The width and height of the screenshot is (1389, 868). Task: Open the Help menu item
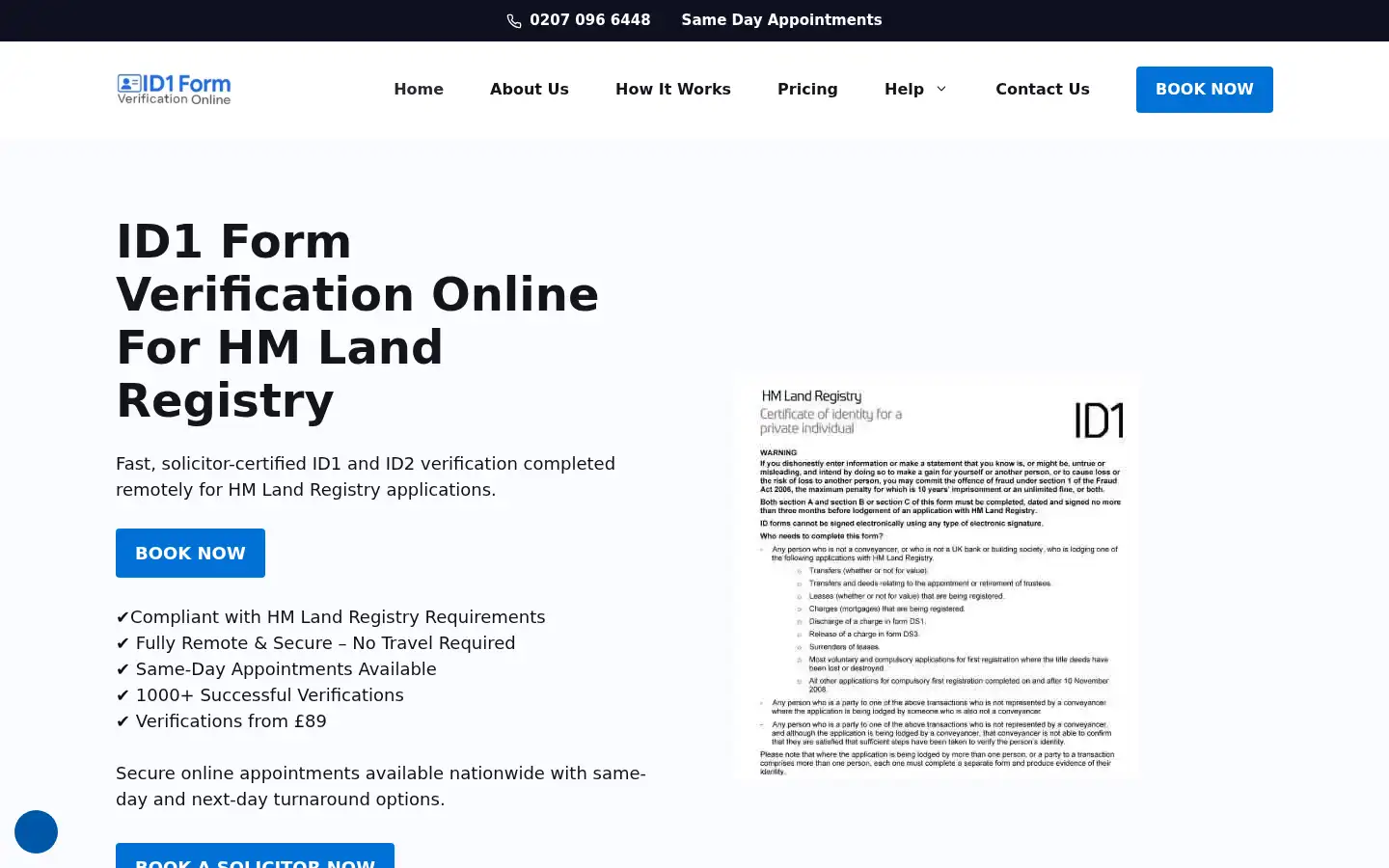click(904, 89)
